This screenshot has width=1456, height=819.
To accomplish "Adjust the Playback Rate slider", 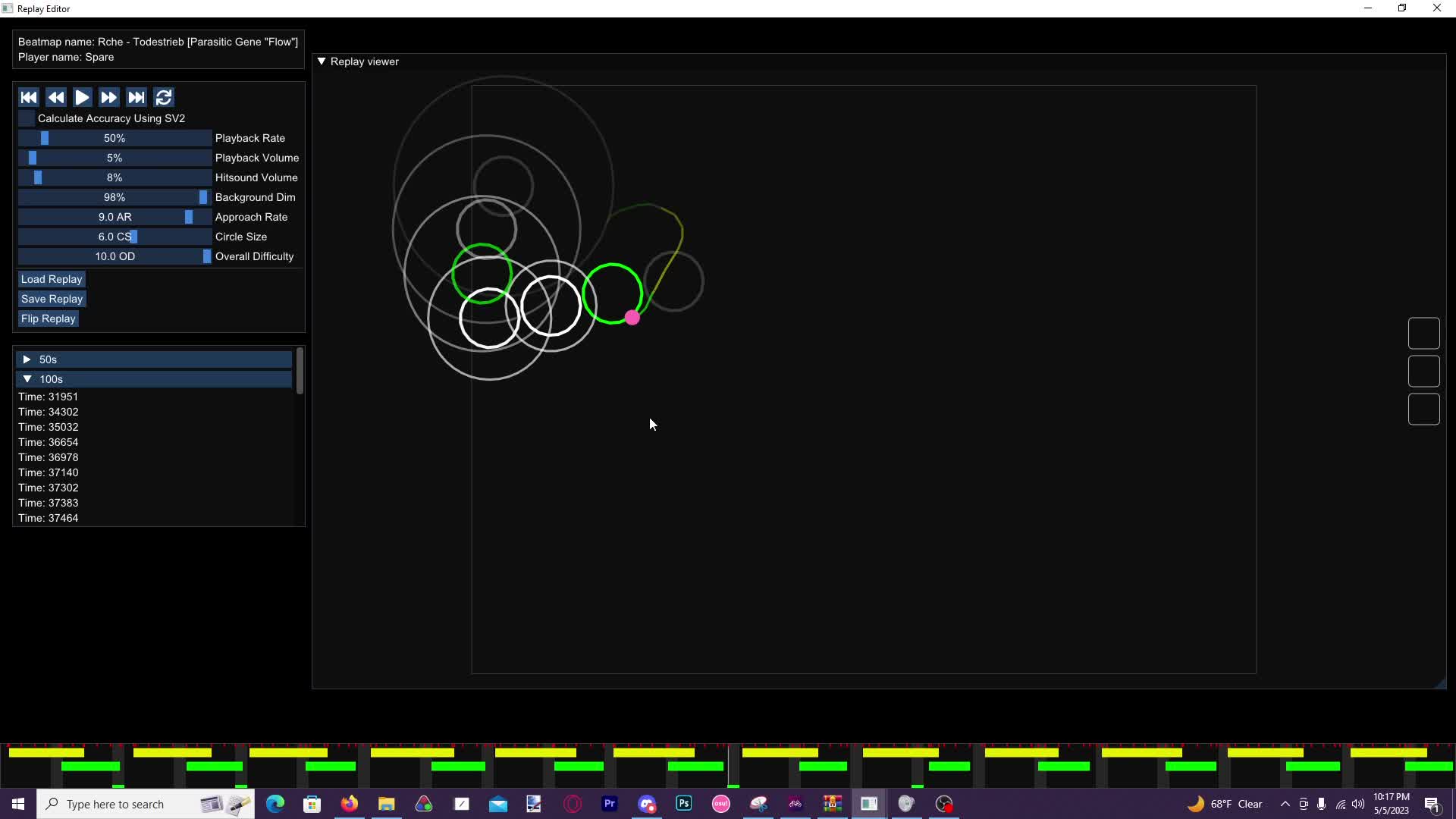I will (x=115, y=138).
